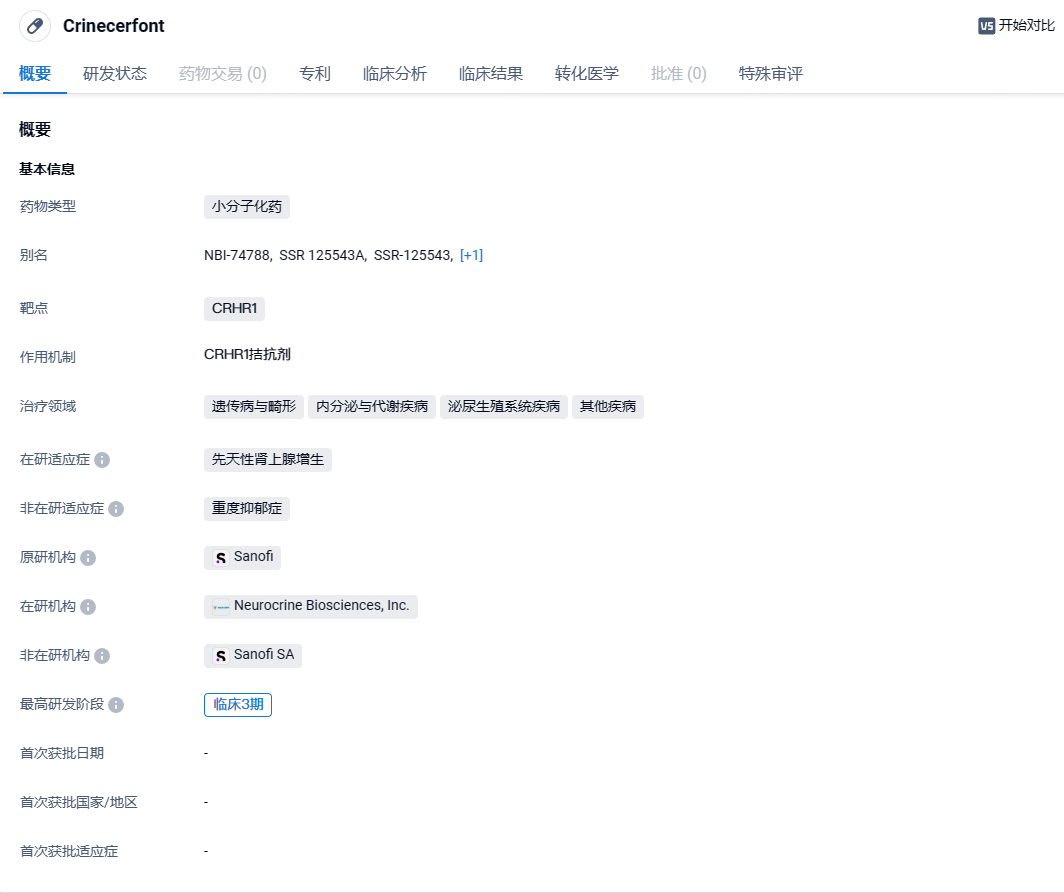Click info icon next to 在研适应症

(102, 460)
